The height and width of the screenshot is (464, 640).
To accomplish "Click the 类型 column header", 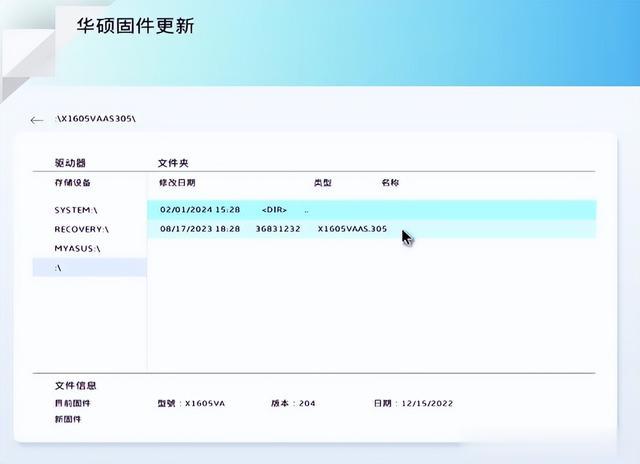I will pyautogui.click(x=322, y=182).
